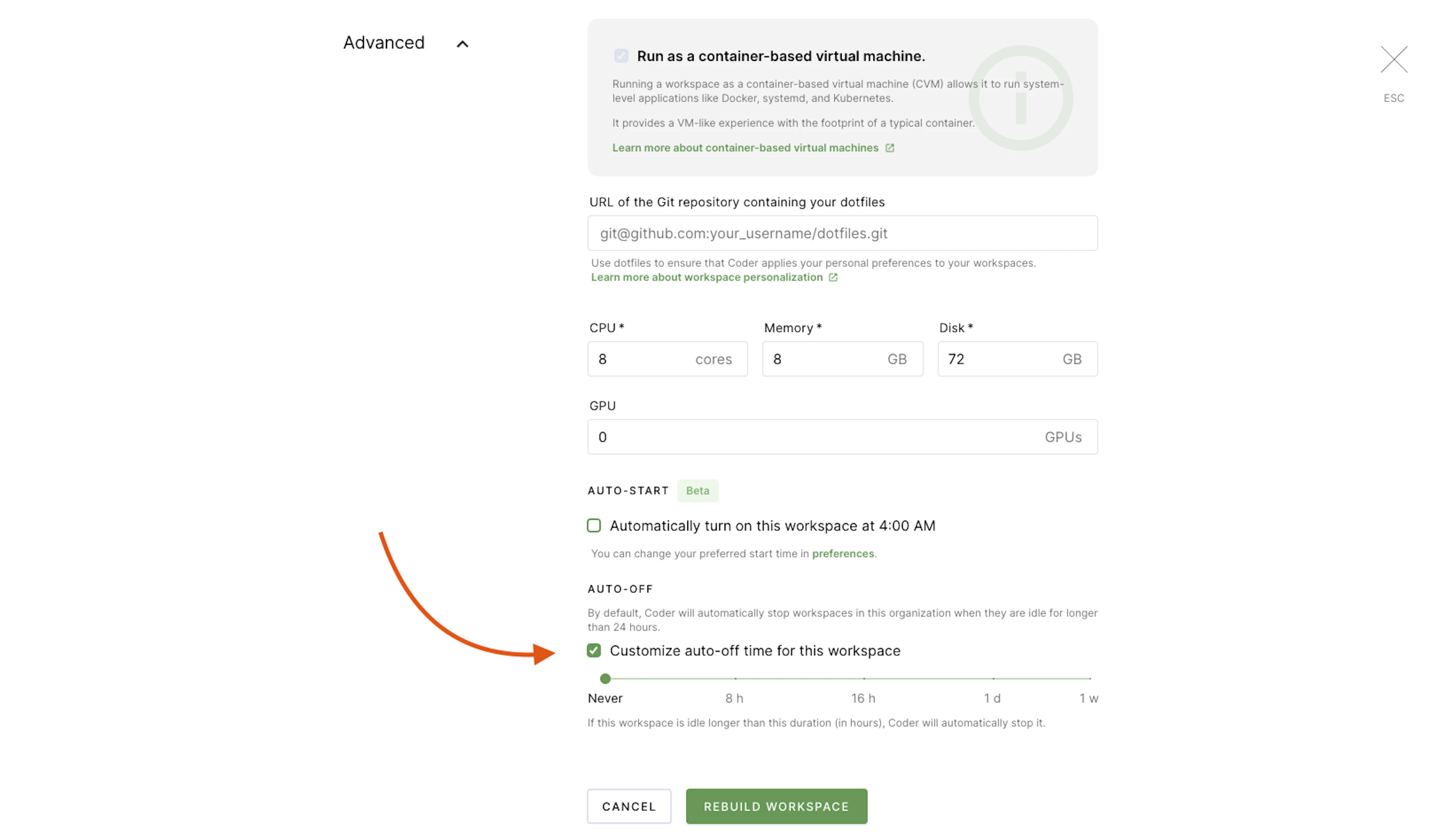Open Learn more about container-based virtual machines link
Screen dimensions: 1443x840
click(745, 148)
